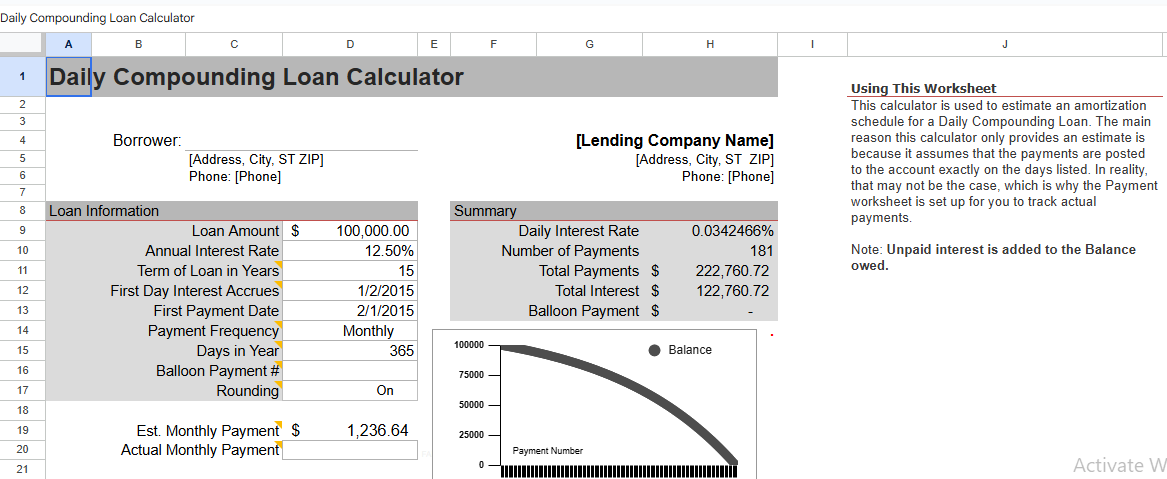
Task: Click the Days in Year label
Action: coord(237,350)
